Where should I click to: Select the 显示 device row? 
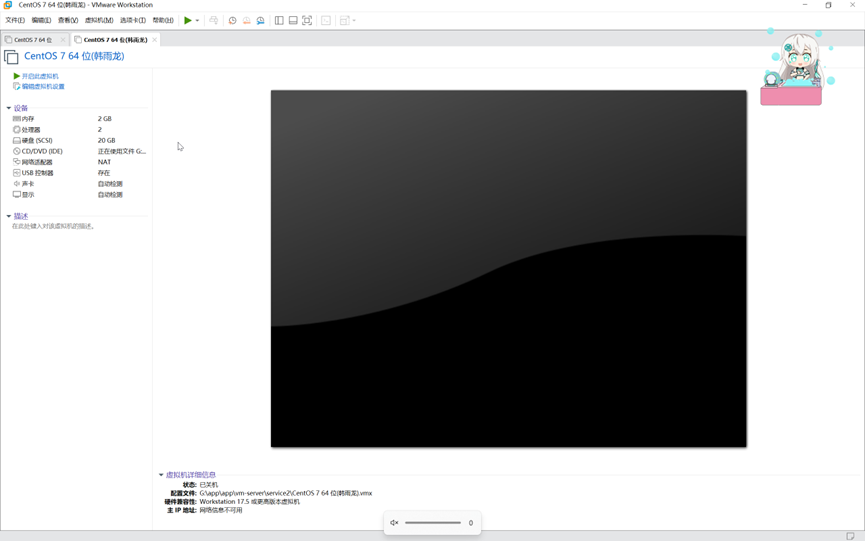pos(79,195)
